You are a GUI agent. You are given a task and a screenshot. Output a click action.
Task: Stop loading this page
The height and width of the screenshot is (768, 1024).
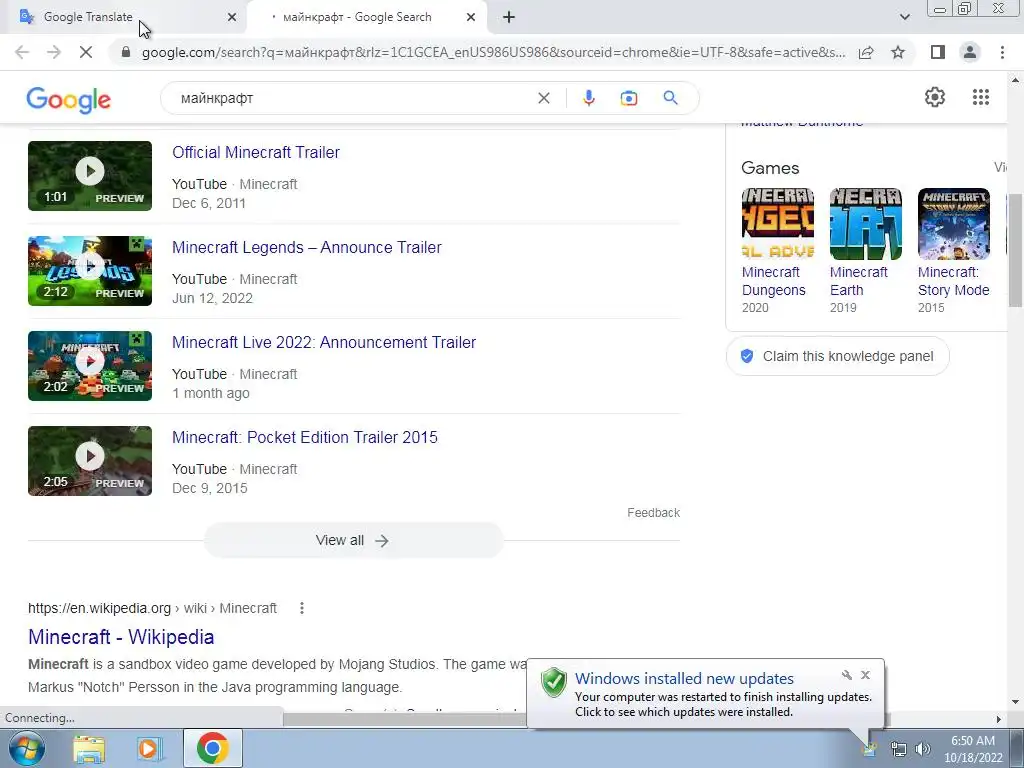86,52
